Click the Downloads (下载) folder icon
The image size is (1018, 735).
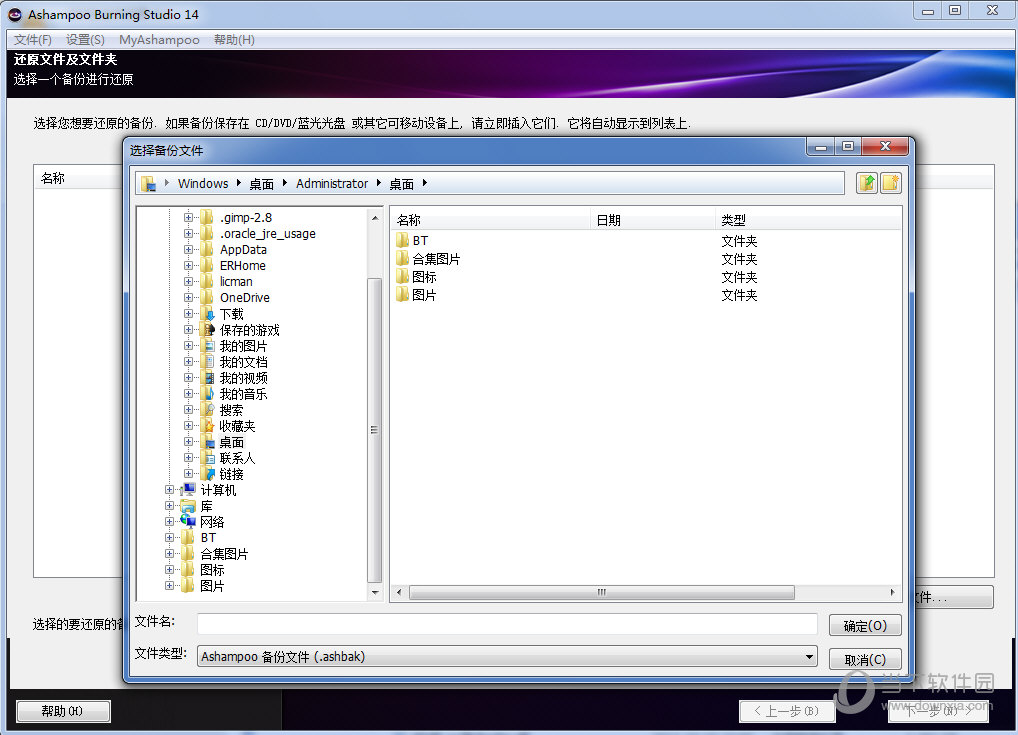[207, 314]
